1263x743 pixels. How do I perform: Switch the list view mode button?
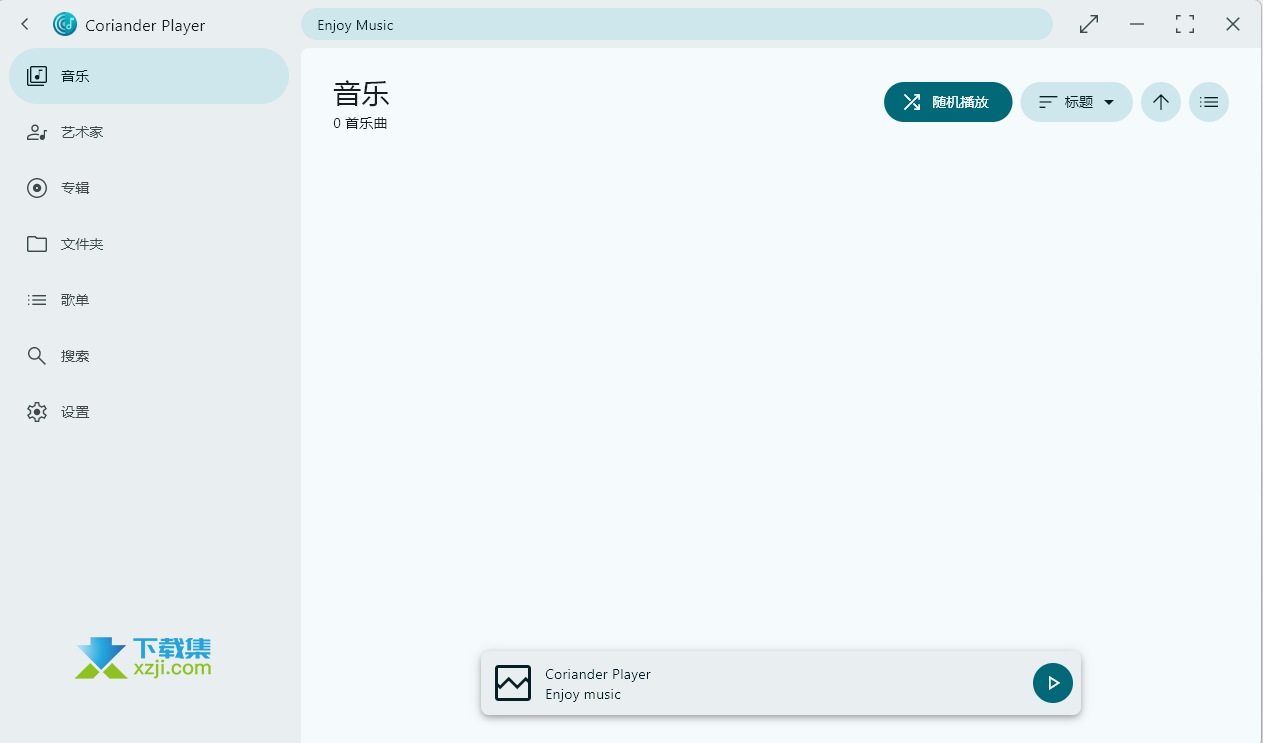(1208, 102)
